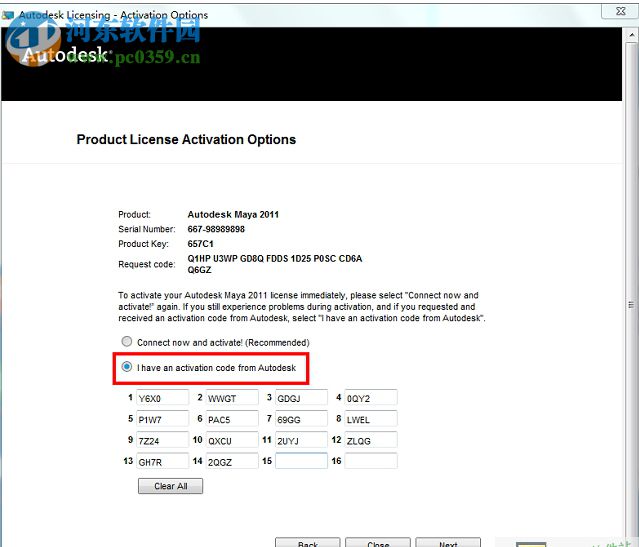Click activation code field 3 containing GDGJ

301,397
